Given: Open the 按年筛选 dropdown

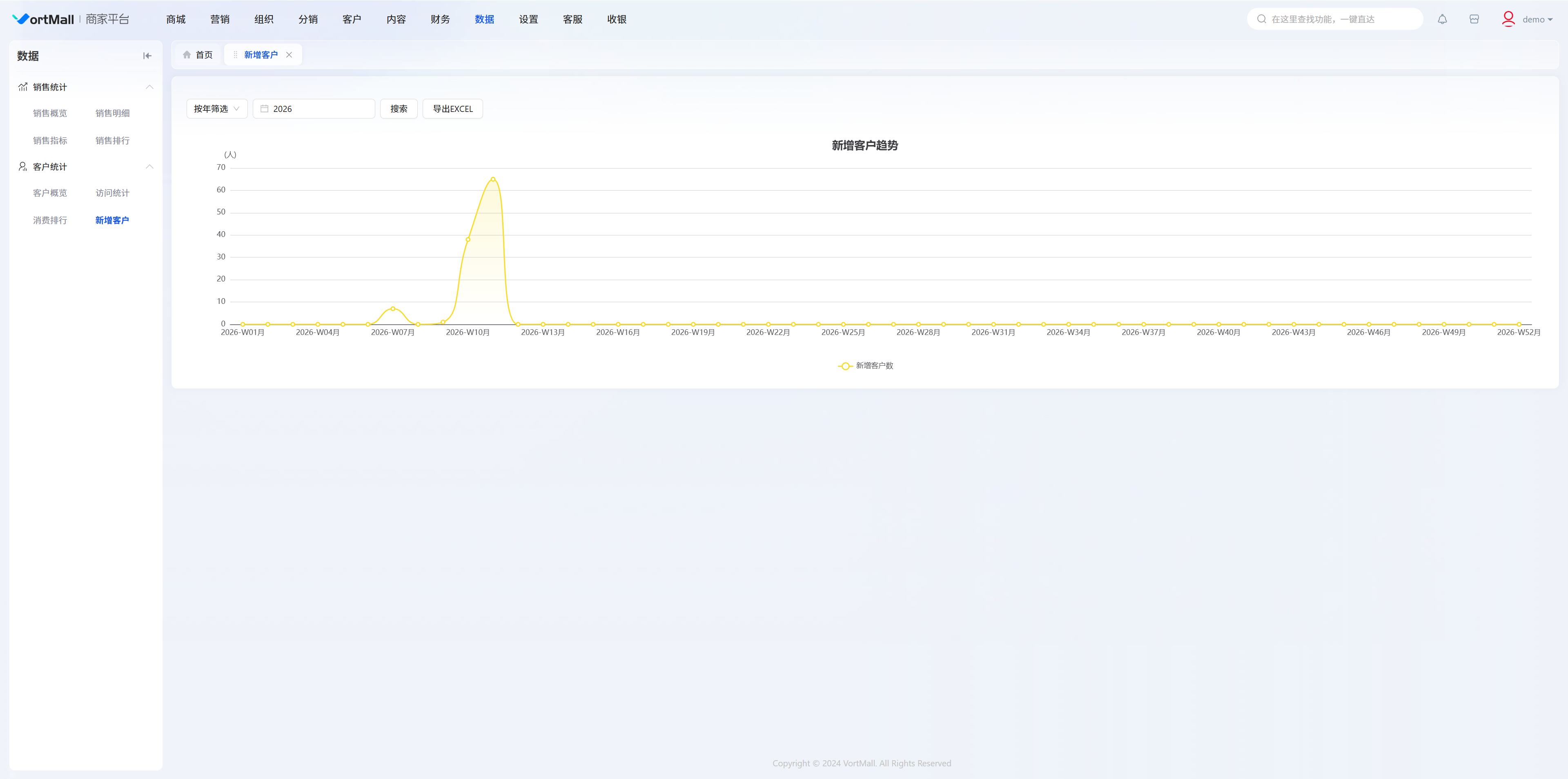Looking at the screenshot, I should point(217,109).
